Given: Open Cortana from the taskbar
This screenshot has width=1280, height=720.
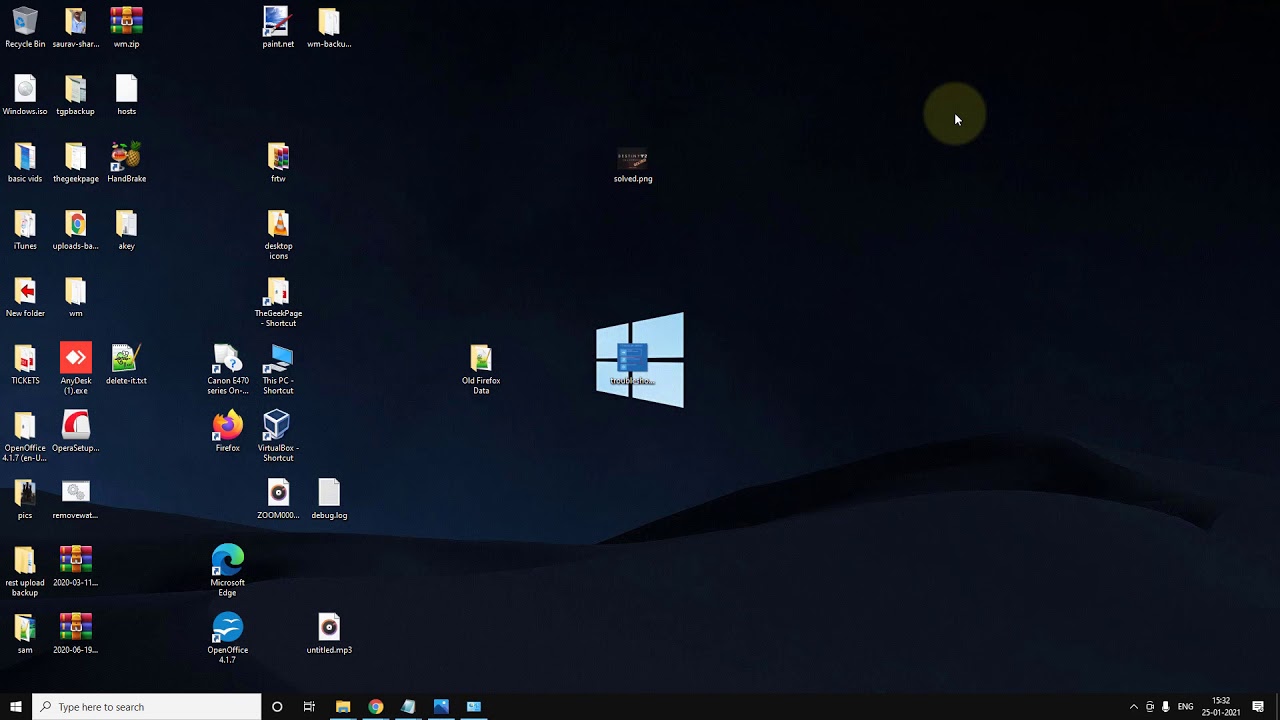Looking at the screenshot, I should click(x=277, y=707).
